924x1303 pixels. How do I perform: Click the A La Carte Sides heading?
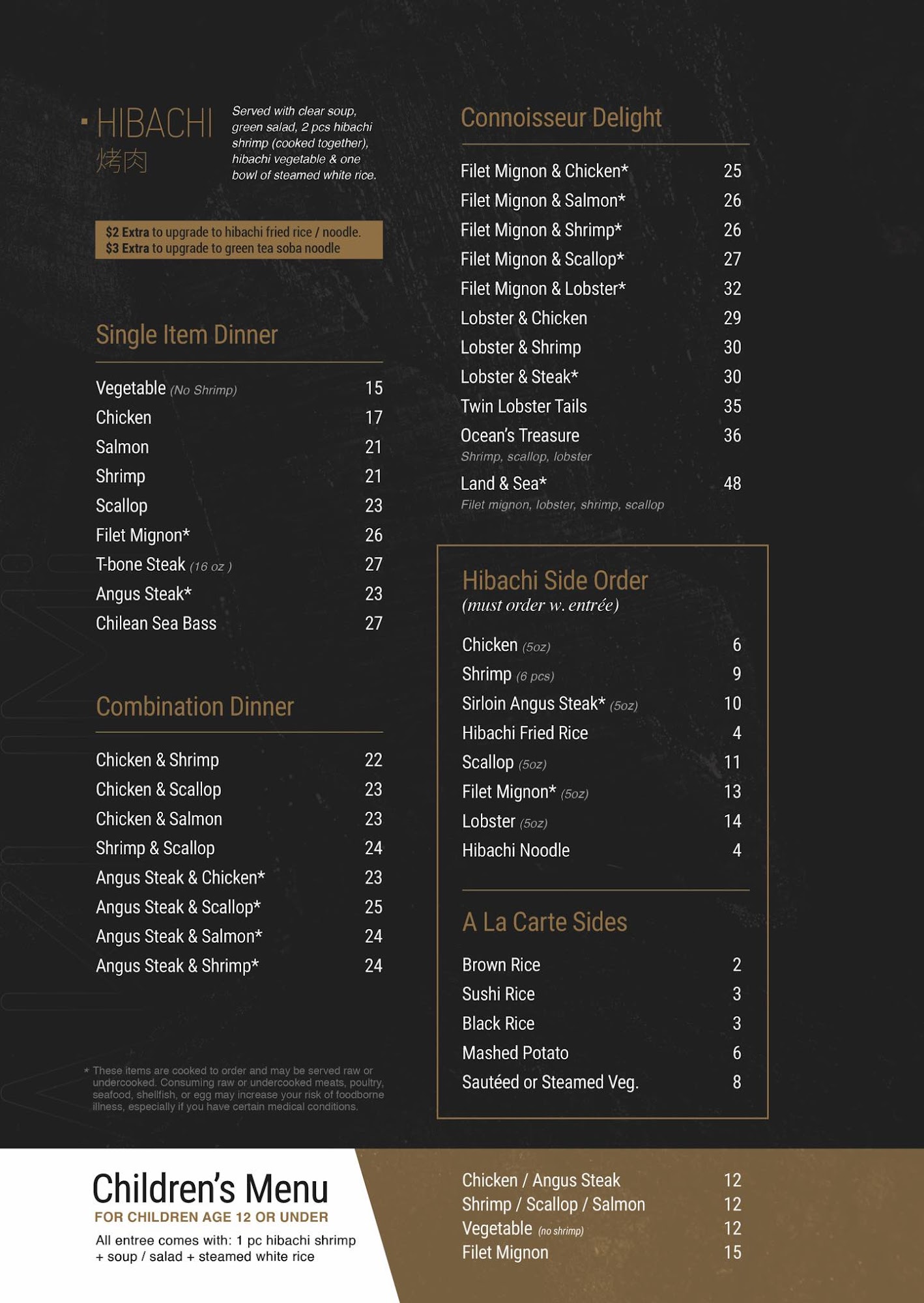click(544, 922)
